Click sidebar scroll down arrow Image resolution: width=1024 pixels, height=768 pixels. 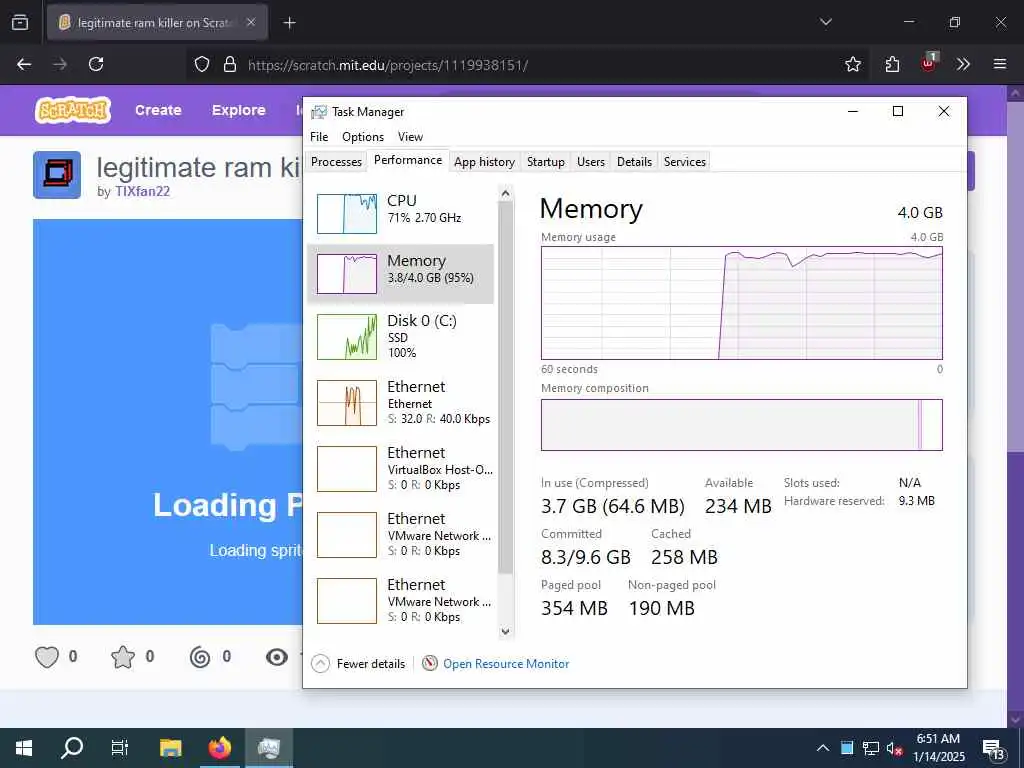[x=505, y=632]
